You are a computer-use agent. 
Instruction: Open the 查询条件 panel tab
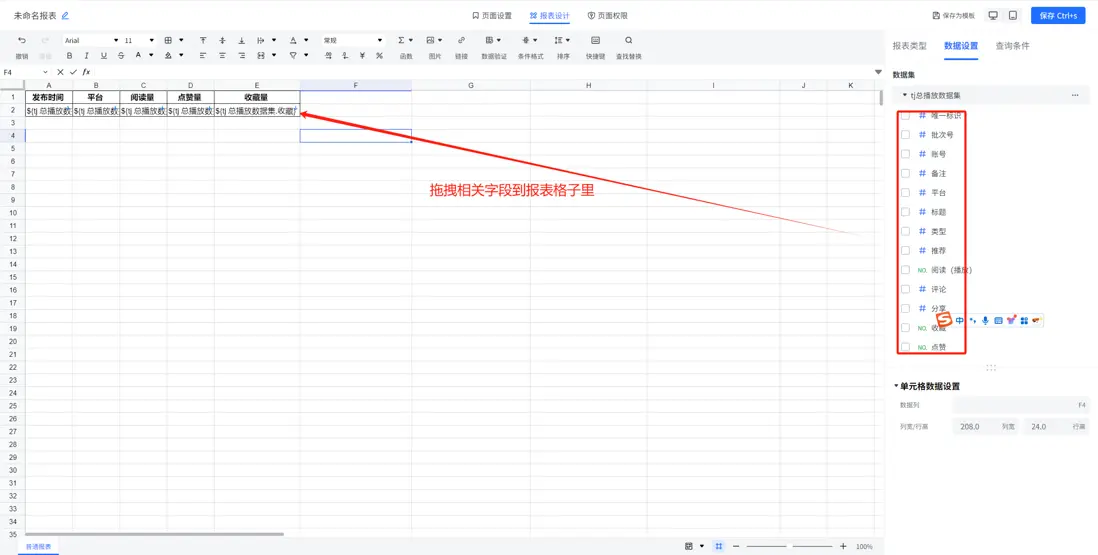click(x=1013, y=46)
